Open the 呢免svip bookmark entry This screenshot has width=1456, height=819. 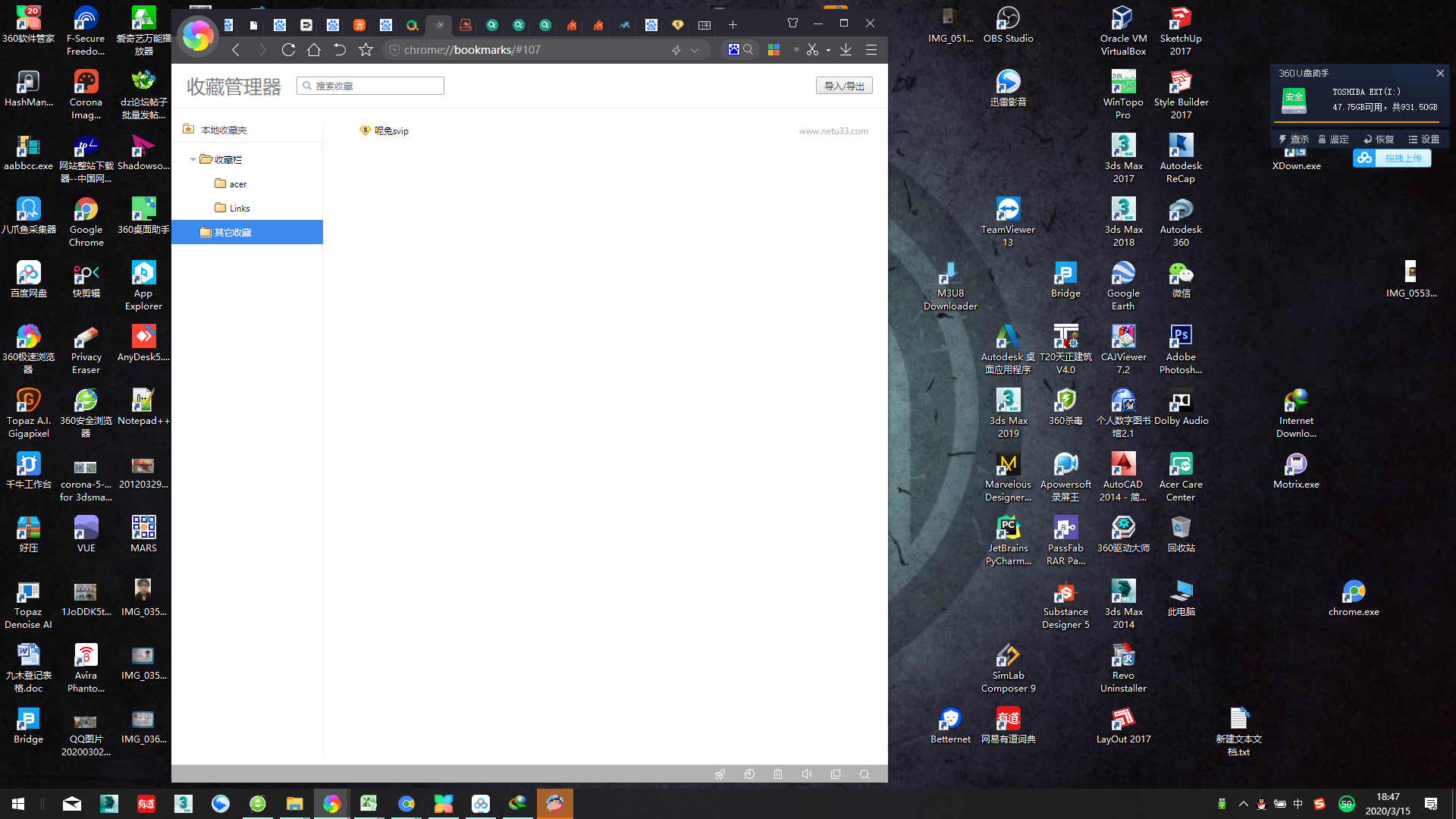(x=384, y=130)
